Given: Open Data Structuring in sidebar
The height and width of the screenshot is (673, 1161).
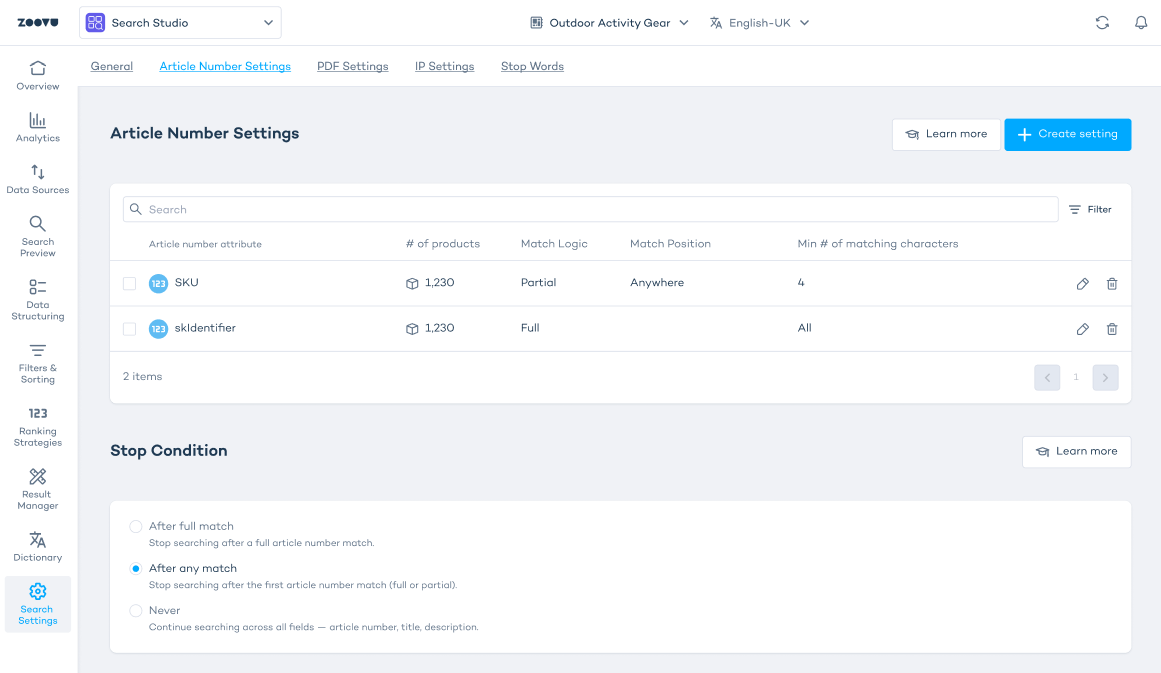Looking at the screenshot, I should point(38,299).
